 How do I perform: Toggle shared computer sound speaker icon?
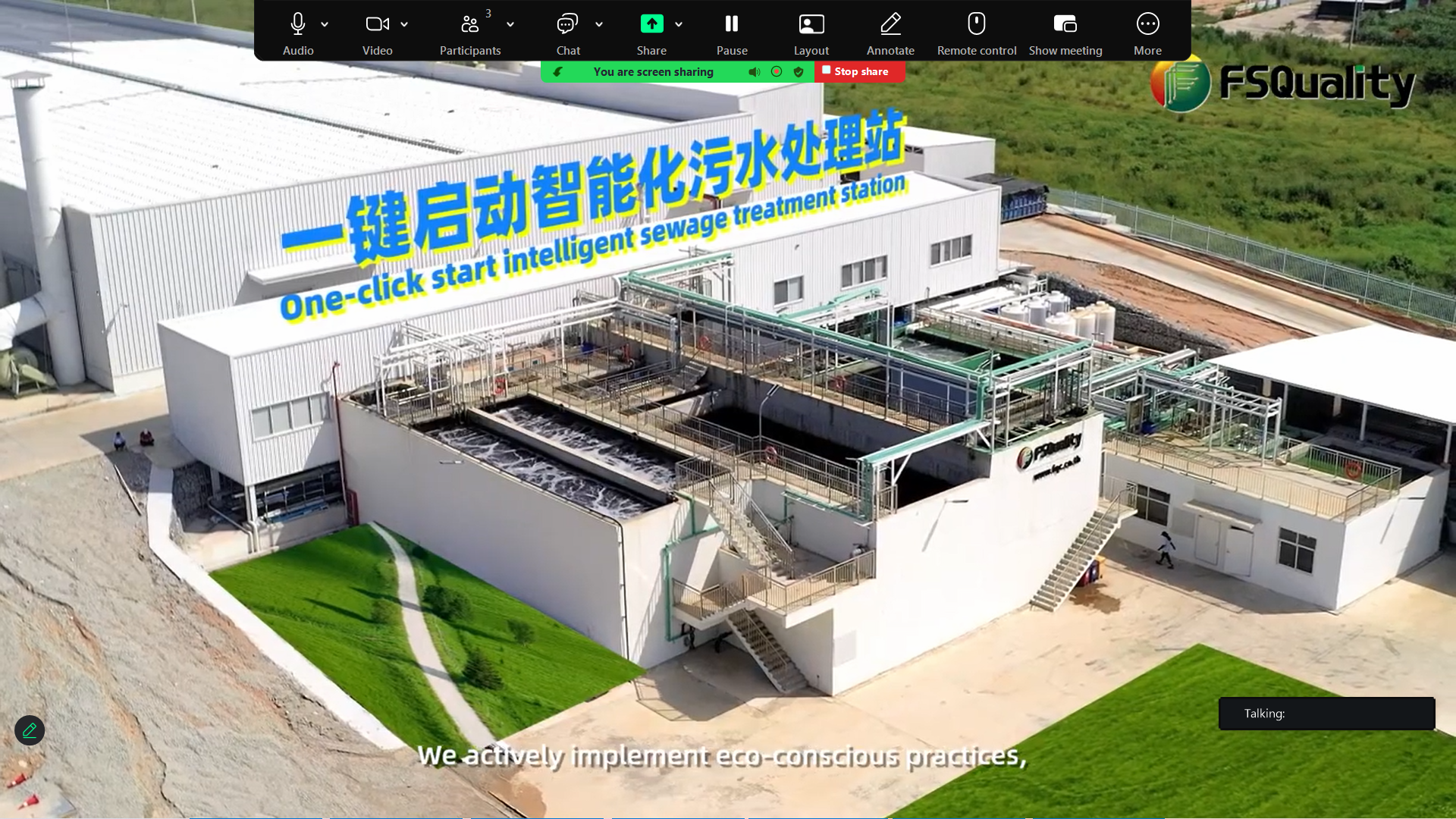coord(754,72)
